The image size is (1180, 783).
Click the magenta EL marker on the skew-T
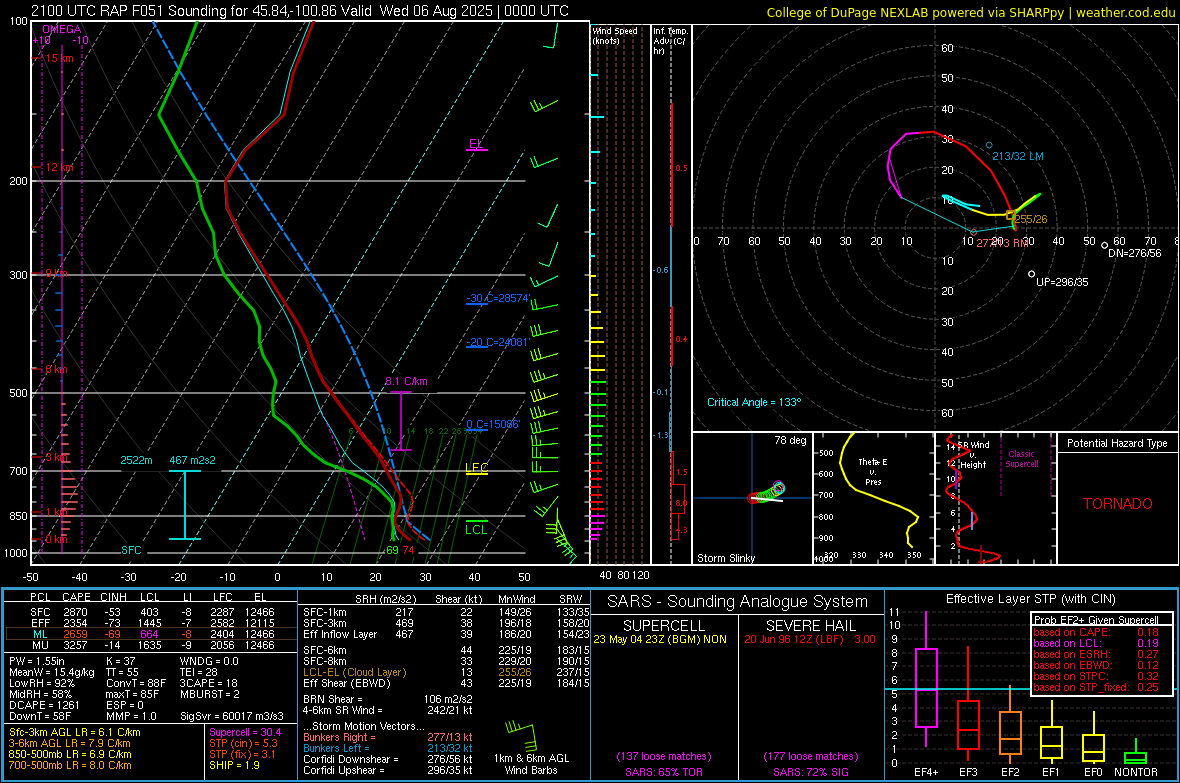476,144
